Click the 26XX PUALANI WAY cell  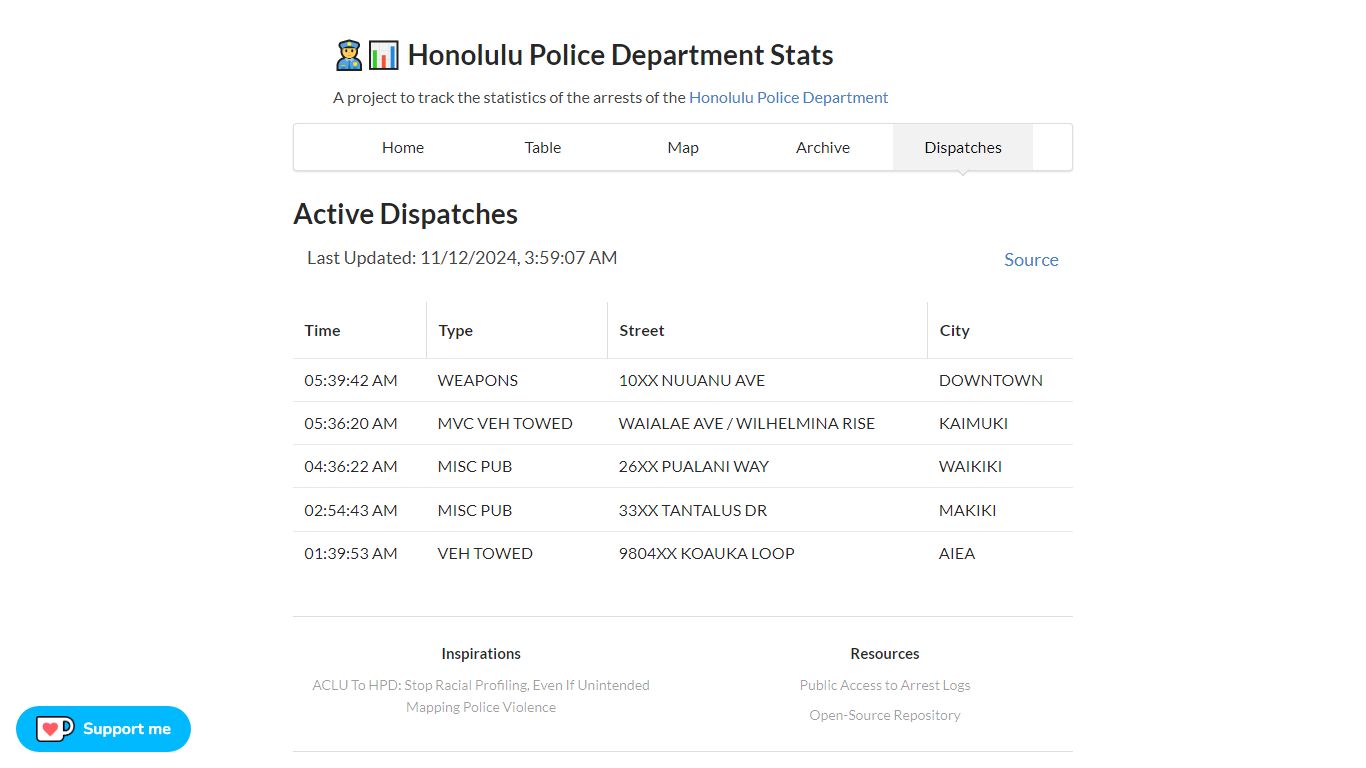(x=768, y=466)
